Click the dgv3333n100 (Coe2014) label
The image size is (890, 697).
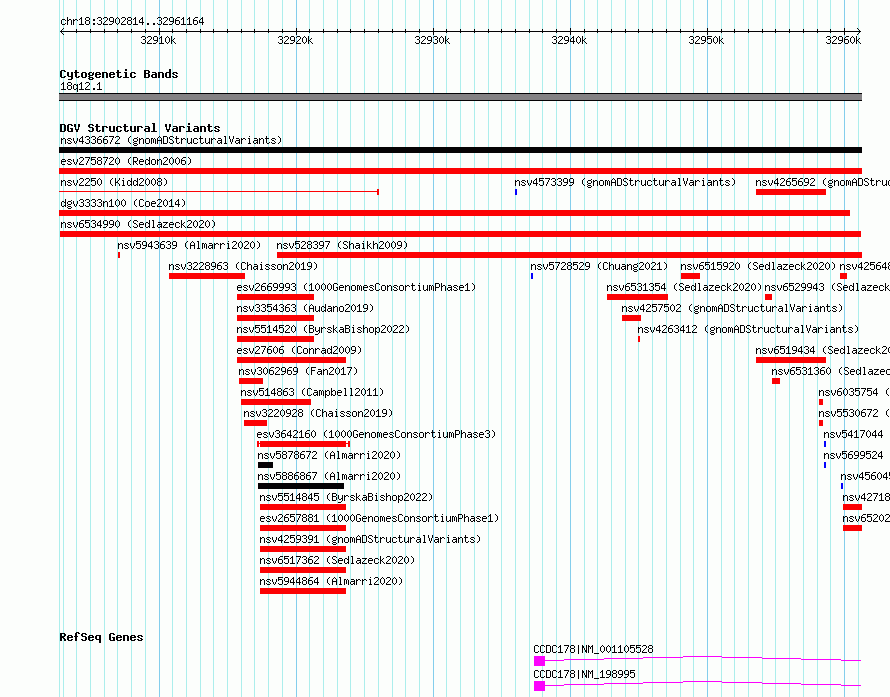123,203
